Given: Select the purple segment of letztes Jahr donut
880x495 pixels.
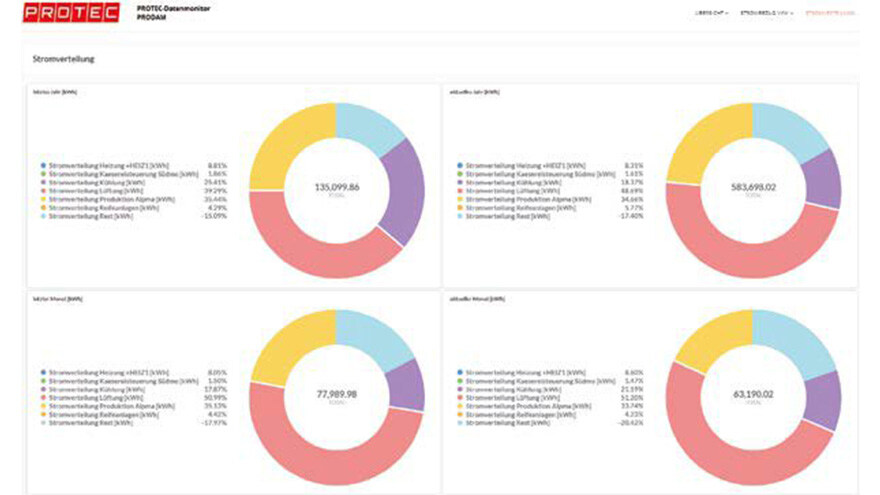Looking at the screenshot, I should tap(406, 191).
